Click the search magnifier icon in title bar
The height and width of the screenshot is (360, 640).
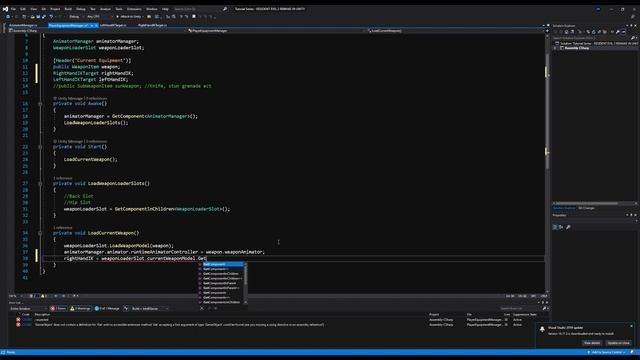pos(224,9)
